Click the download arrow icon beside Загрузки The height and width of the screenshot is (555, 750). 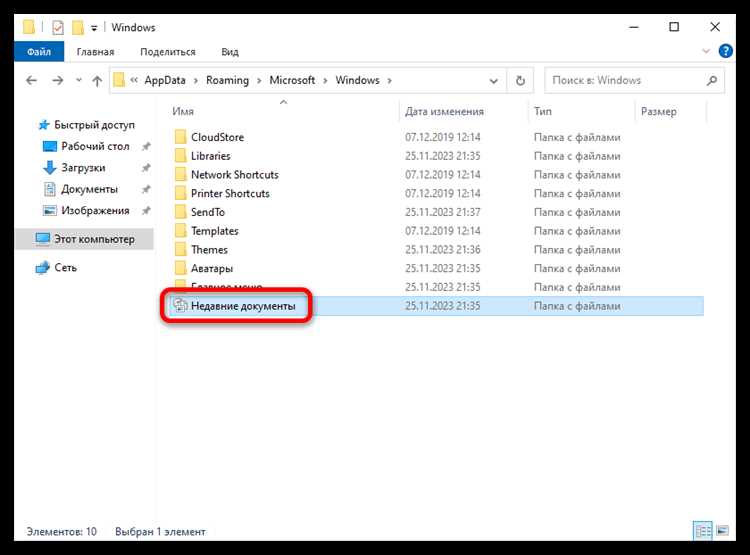(50, 168)
